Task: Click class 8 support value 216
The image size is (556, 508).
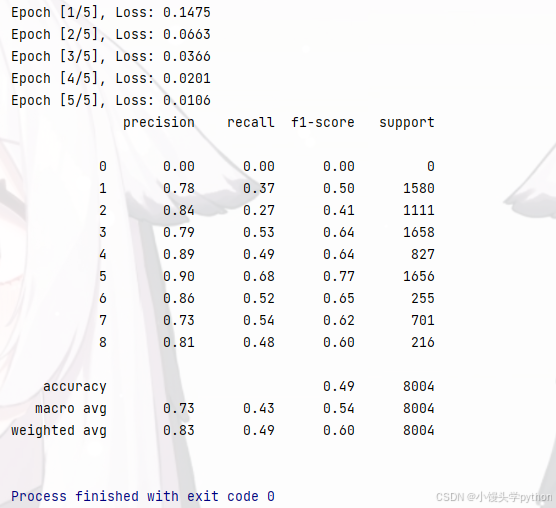Action: pyautogui.click(x=423, y=342)
